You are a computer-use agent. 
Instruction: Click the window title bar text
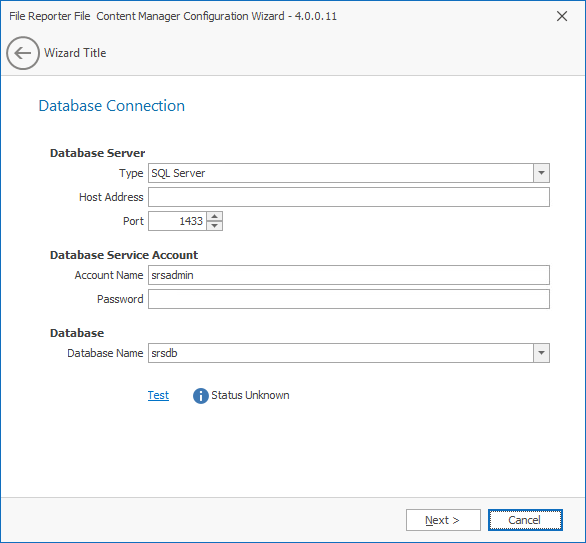pyautogui.click(x=173, y=16)
